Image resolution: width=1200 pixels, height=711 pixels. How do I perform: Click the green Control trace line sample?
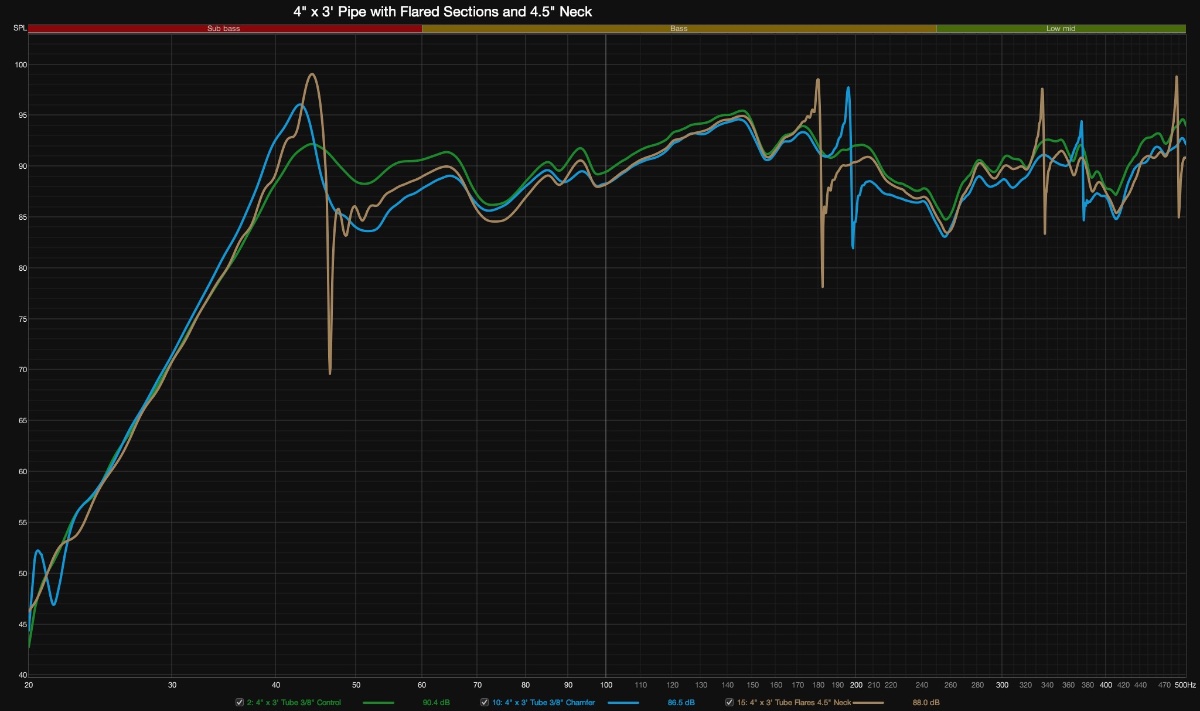(x=378, y=703)
